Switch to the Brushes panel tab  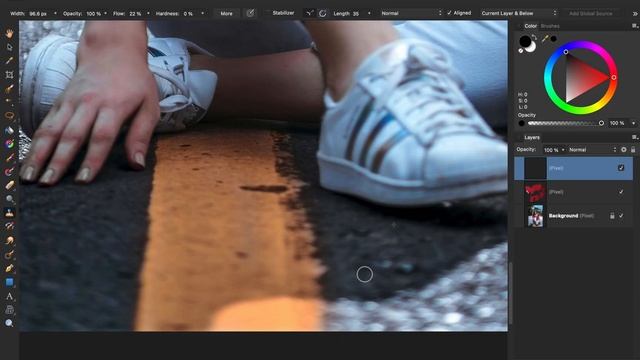550,26
